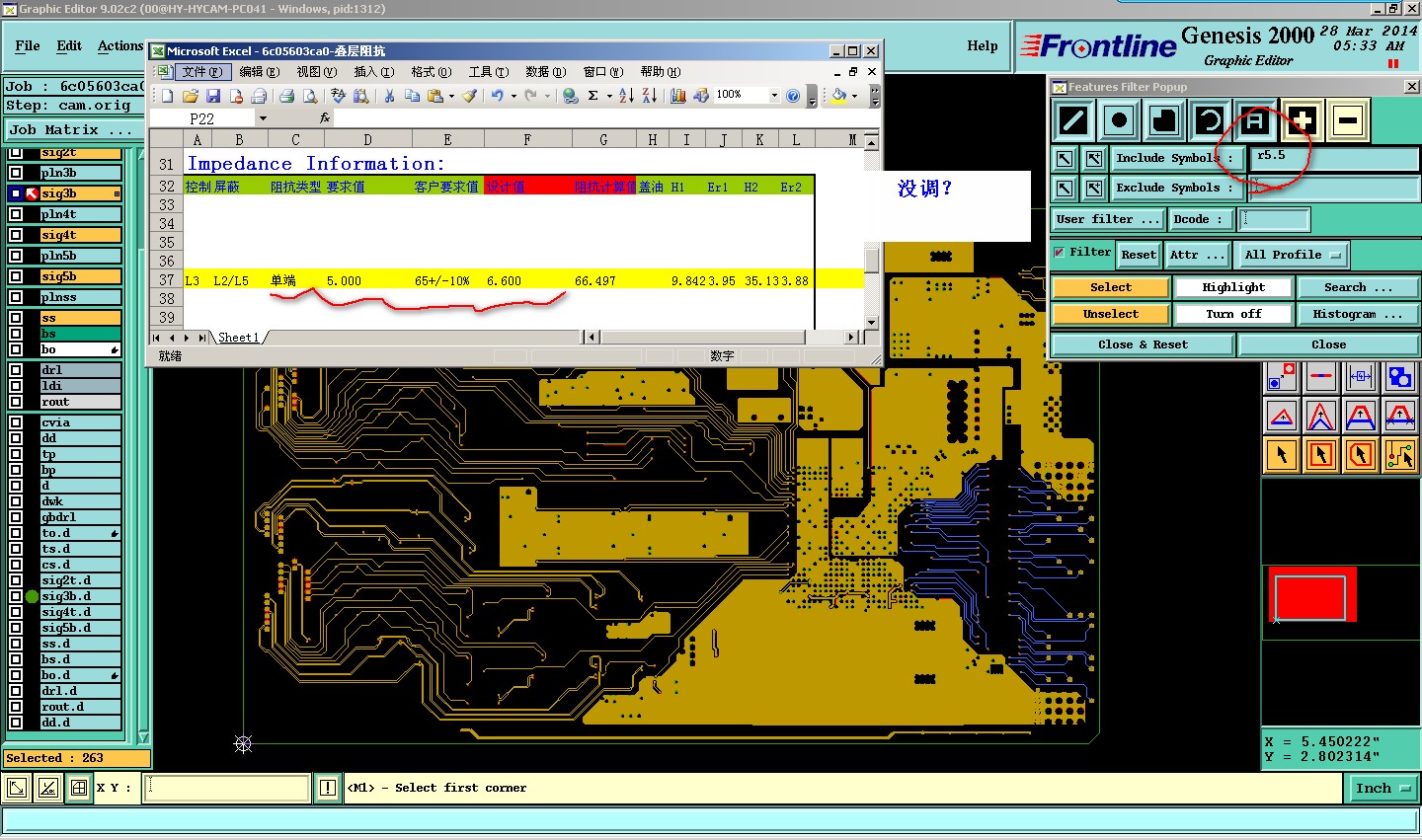Open the File menu in Graphic Editor

(28, 45)
